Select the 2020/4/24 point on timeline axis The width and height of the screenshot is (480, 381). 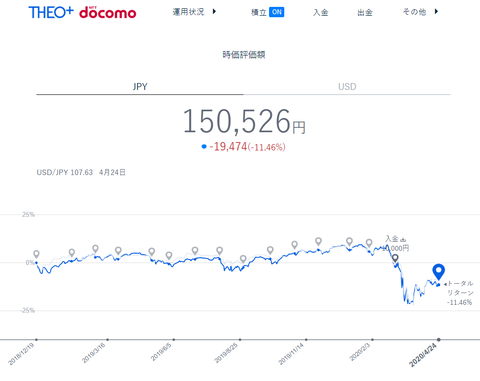(x=439, y=340)
